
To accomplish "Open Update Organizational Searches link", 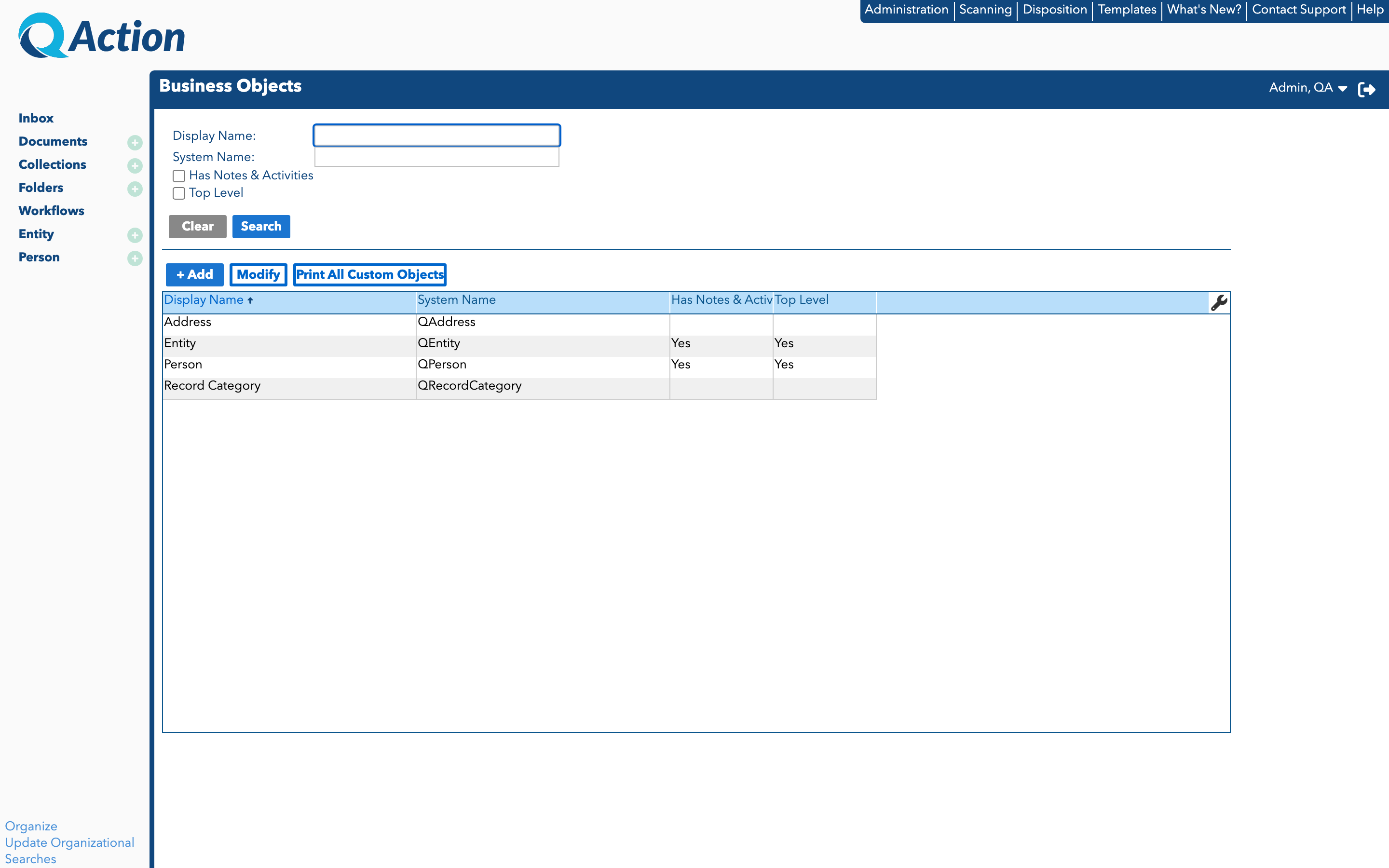I will click(x=69, y=851).
